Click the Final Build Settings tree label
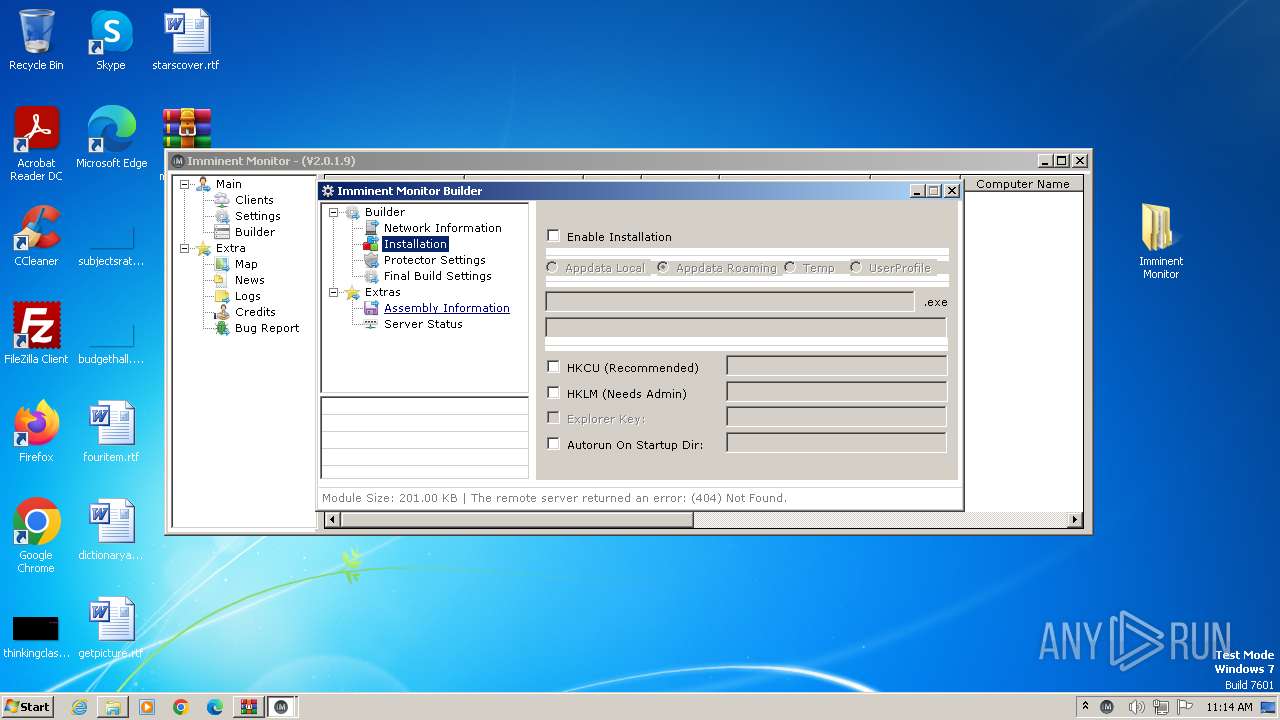Viewport: 1280px width, 720px height. pos(438,276)
